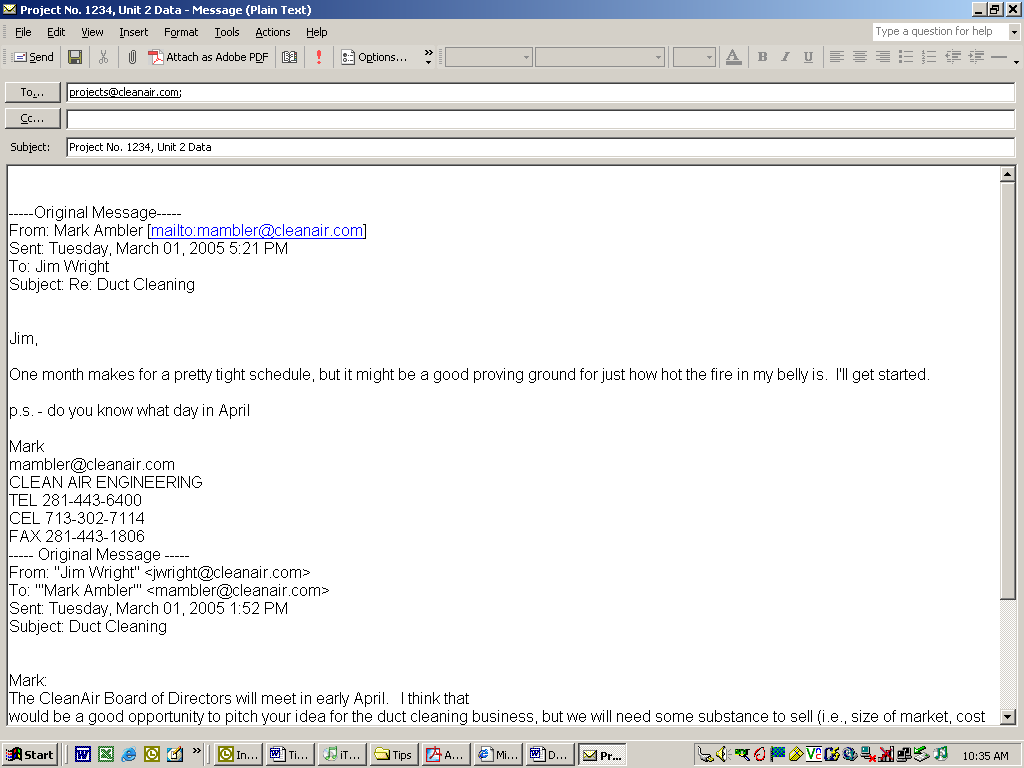This screenshot has width=1024, height=768.
Task: Switch to the 'Ti...' Word taskbar button
Action: pyautogui.click(x=291, y=755)
